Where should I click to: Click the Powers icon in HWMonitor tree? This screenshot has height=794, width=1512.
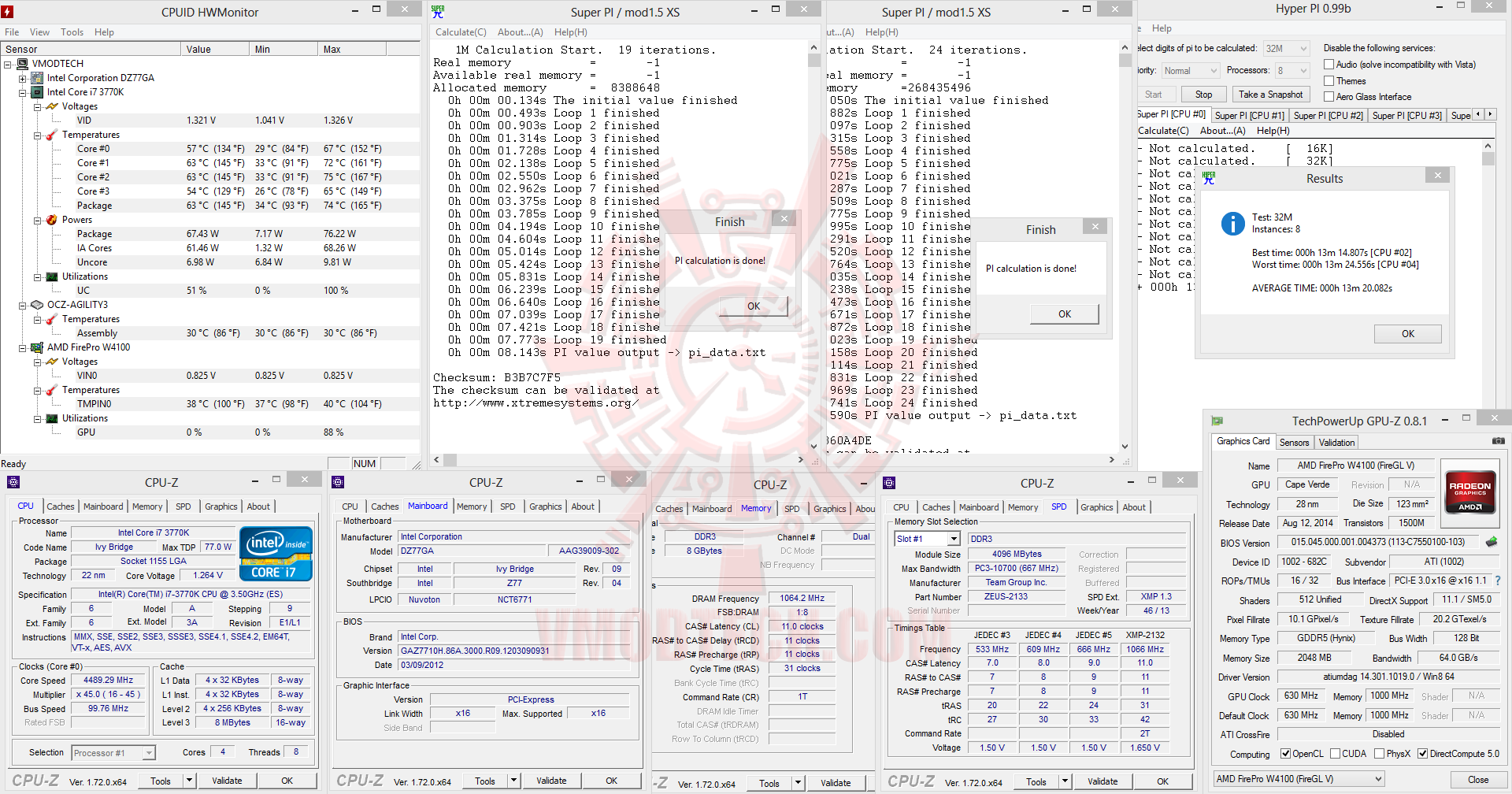pyautogui.click(x=52, y=220)
